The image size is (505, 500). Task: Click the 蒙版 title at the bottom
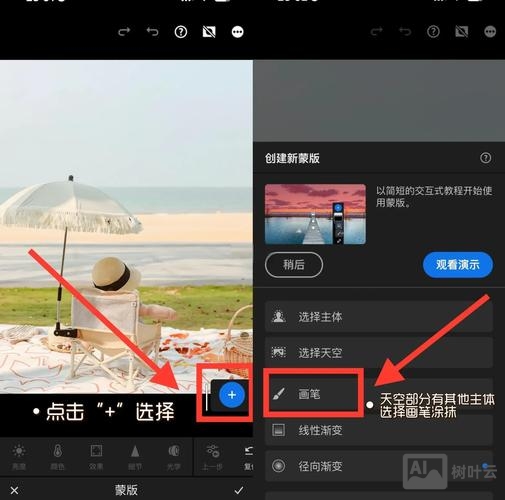[126, 490]
